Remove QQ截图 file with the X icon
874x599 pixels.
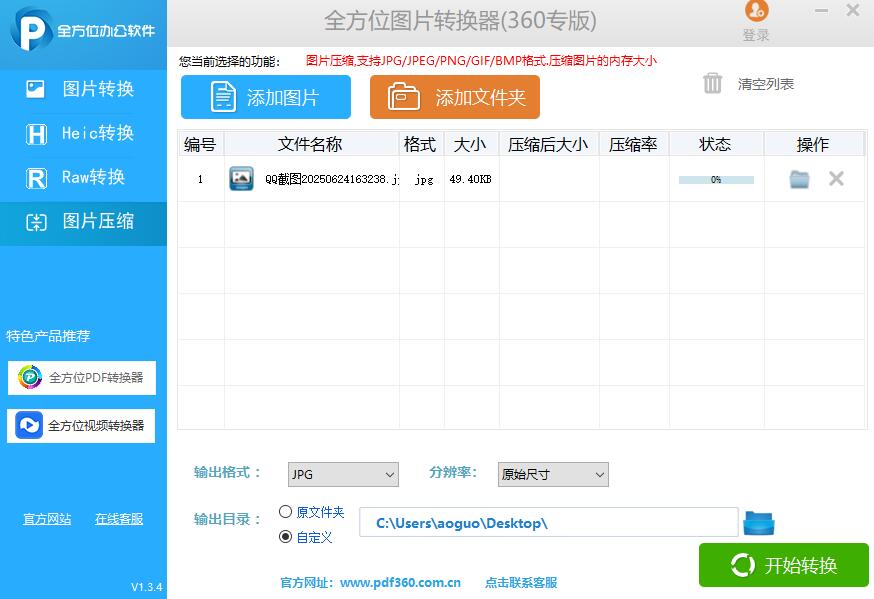[x=836, y=178]
